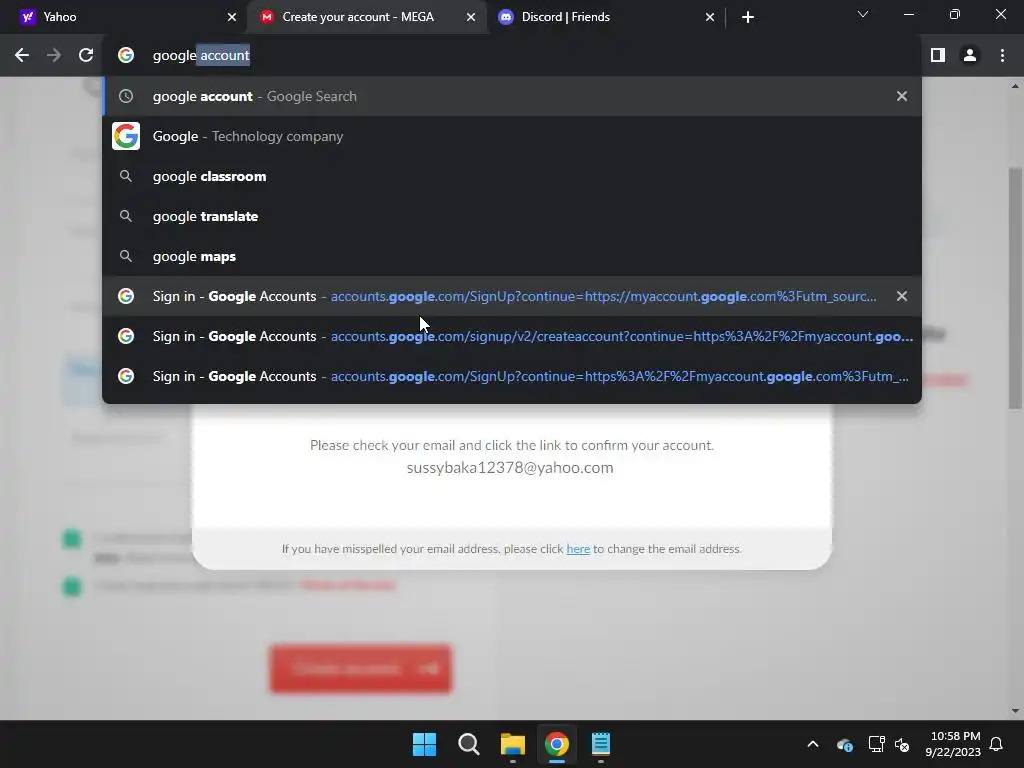
Task: Remove the highlighted Sign in suggestion
Action: click(902, 296)
